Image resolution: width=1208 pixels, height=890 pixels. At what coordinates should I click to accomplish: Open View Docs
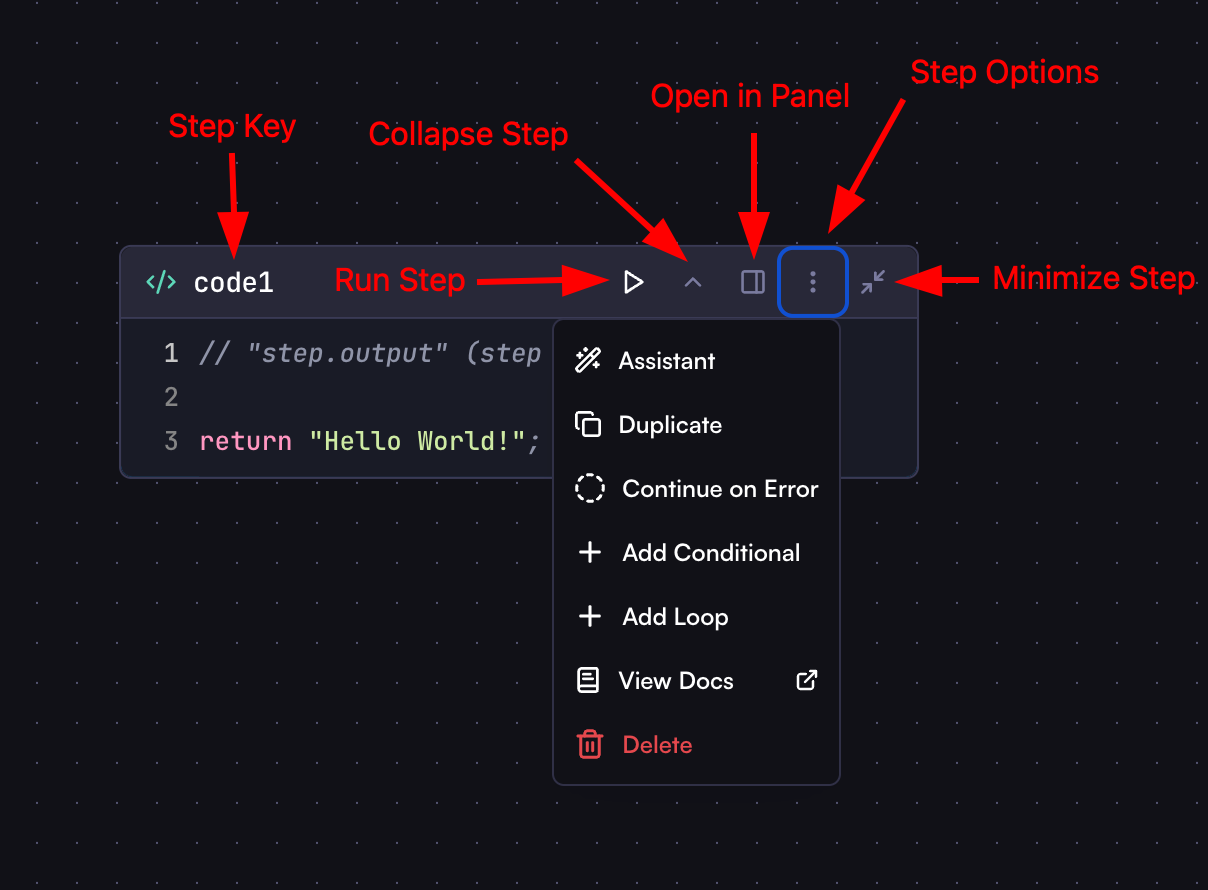pos(678,680)
